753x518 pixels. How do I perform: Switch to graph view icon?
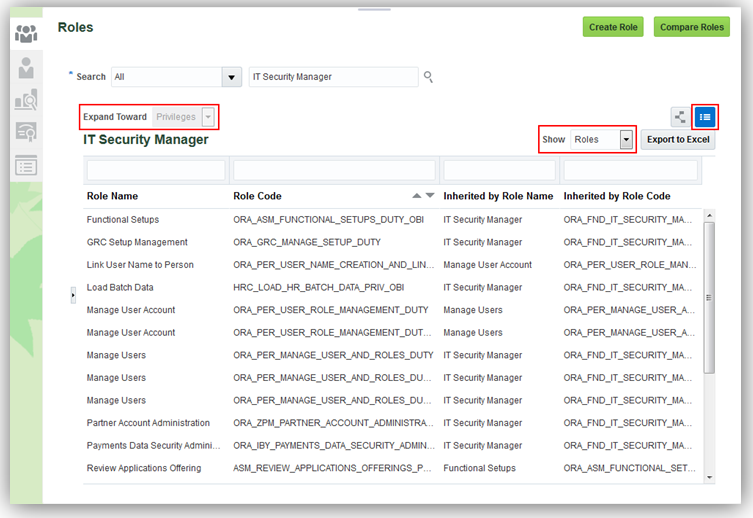tap(680, 117)
